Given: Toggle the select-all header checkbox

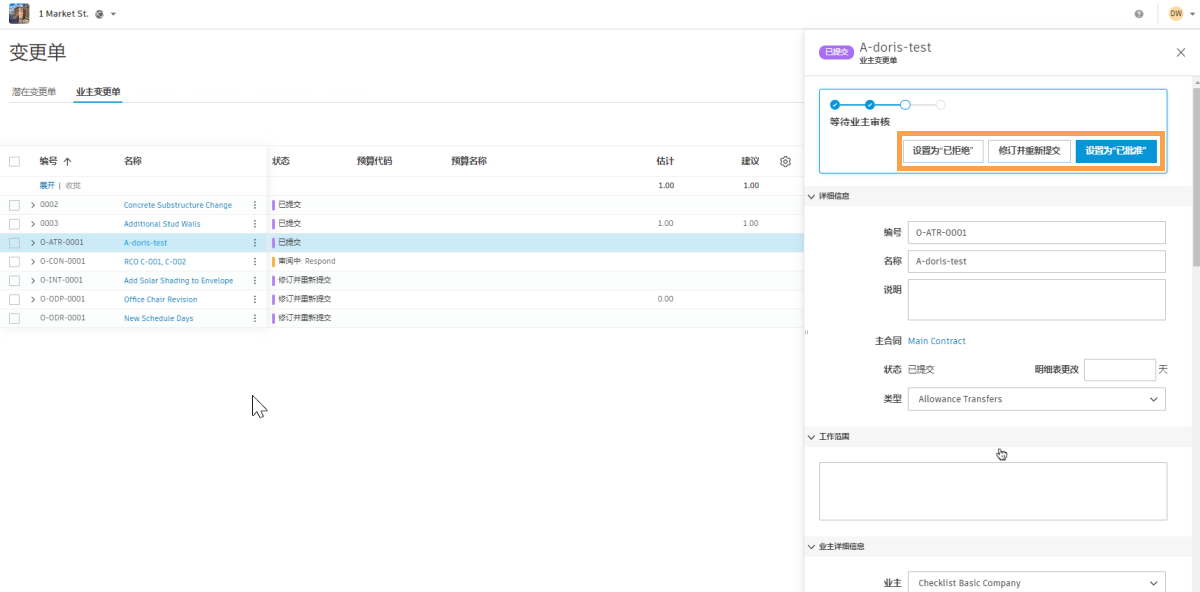Looking at the screenshot, I should (14, 161).
